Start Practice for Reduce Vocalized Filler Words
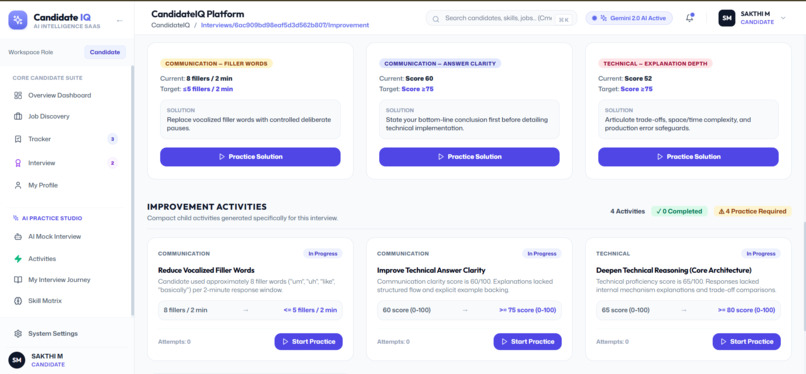The height and width of the screenshot is (374, 806). click(308, 342)
